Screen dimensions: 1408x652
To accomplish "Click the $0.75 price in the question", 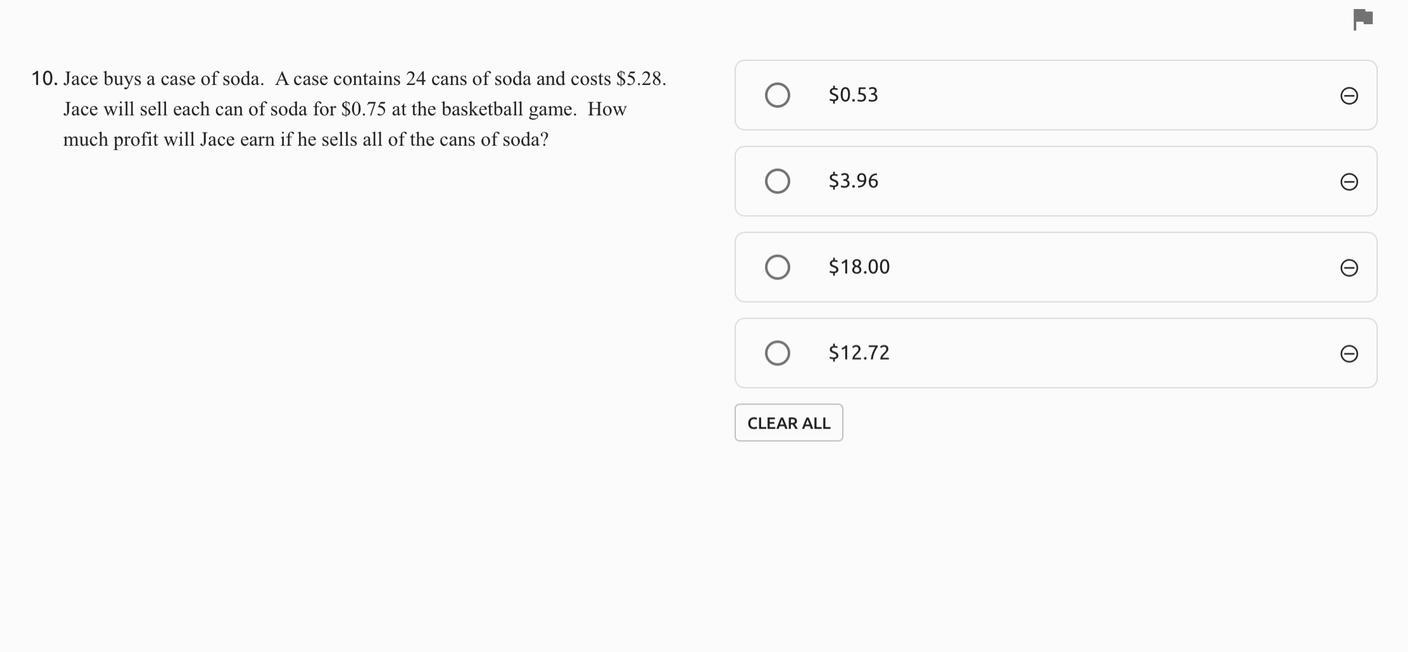I will click(363, 109).
